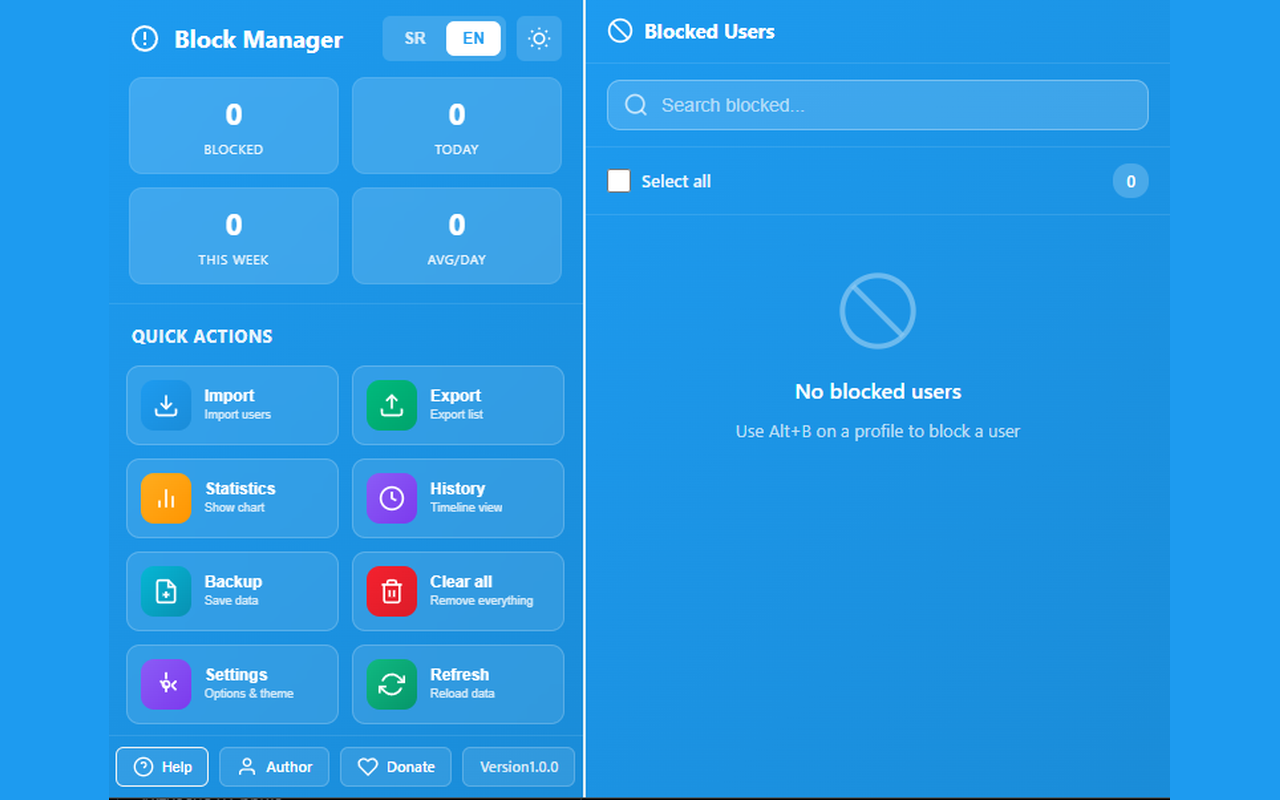Click the Backup save data icon
The height and width of the screenshot is (800, 1280).
166,591
